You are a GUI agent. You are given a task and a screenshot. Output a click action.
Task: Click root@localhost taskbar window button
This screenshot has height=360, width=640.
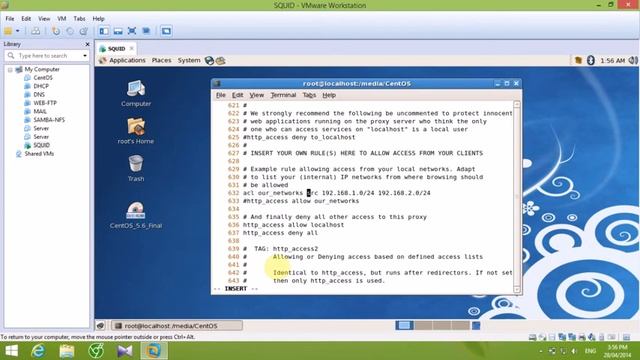point(177,326)
